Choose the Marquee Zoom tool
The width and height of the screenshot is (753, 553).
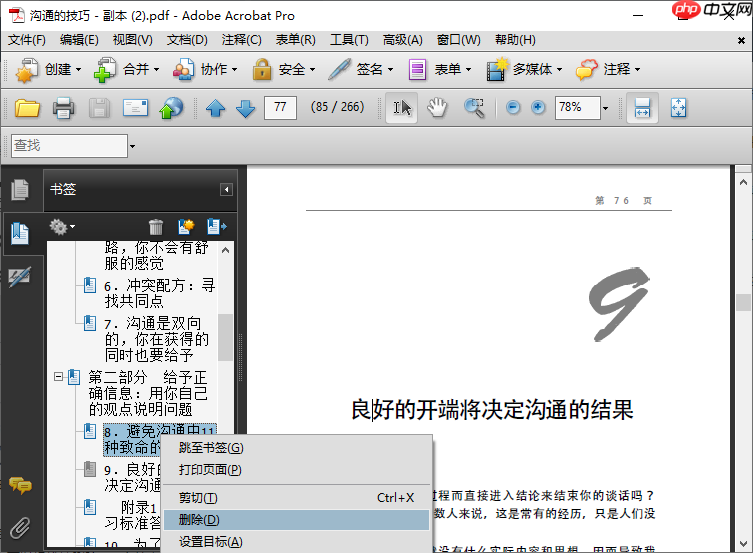click(474, 108)
